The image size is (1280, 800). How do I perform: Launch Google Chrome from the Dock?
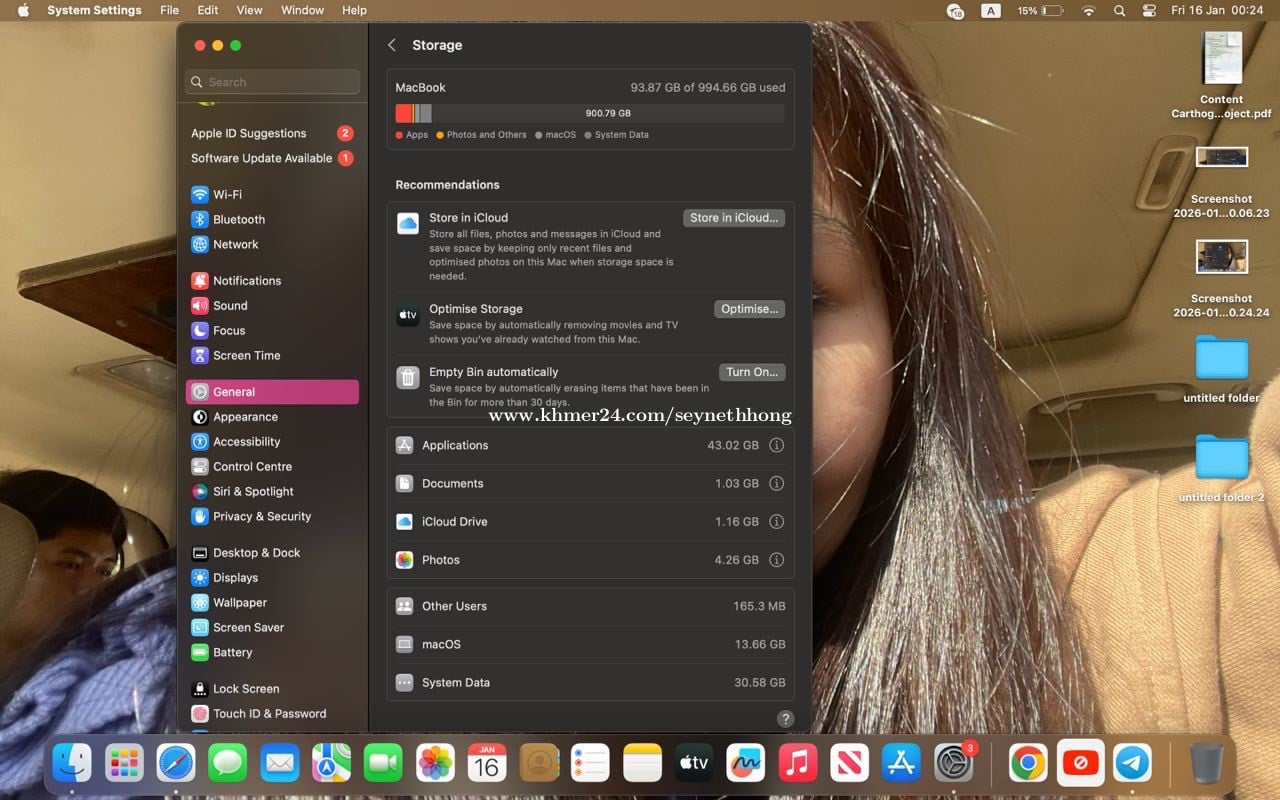click(1028, 763)
